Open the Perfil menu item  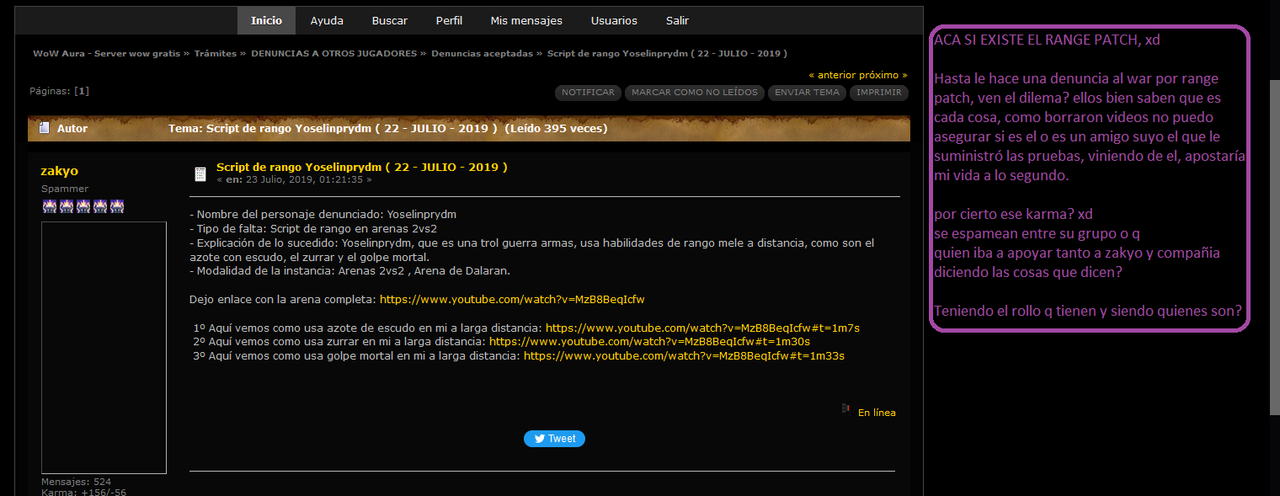pos(449,20)
